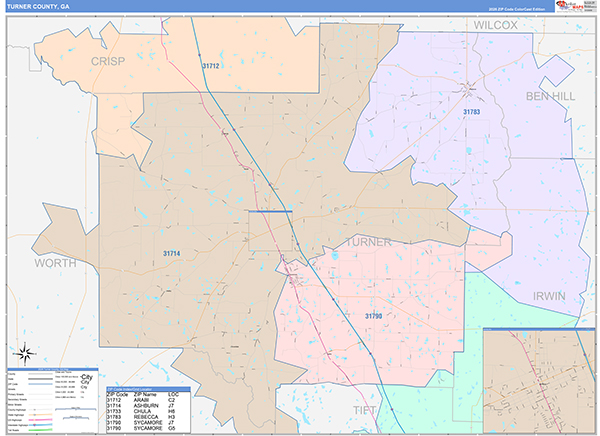Click the ZIP Code Index/Grid Locator title bar
This screenshot has height=436, width=600.
(x=148, y=389)
